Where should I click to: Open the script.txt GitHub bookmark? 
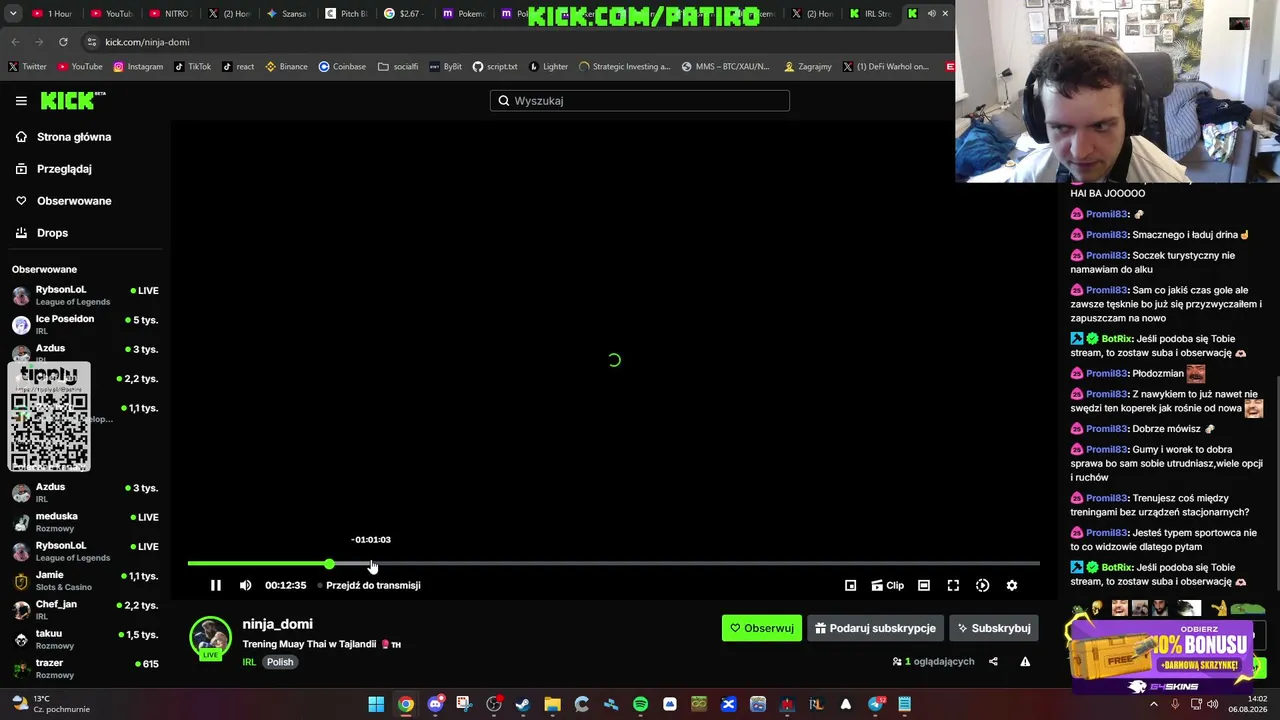pyautogui.click(x=495, y=67)
